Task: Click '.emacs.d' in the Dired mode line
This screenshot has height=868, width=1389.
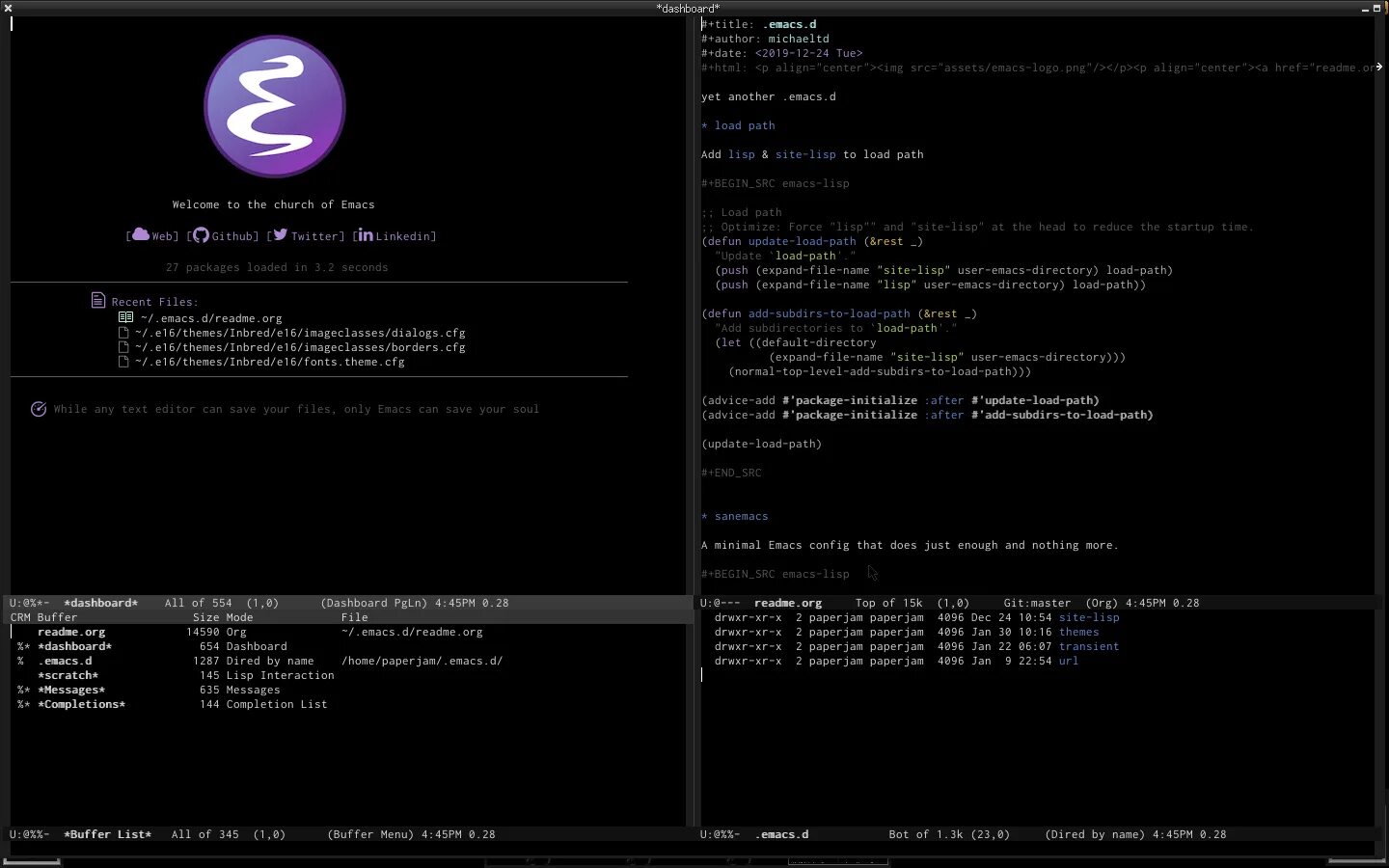Action: coord(781,834)
